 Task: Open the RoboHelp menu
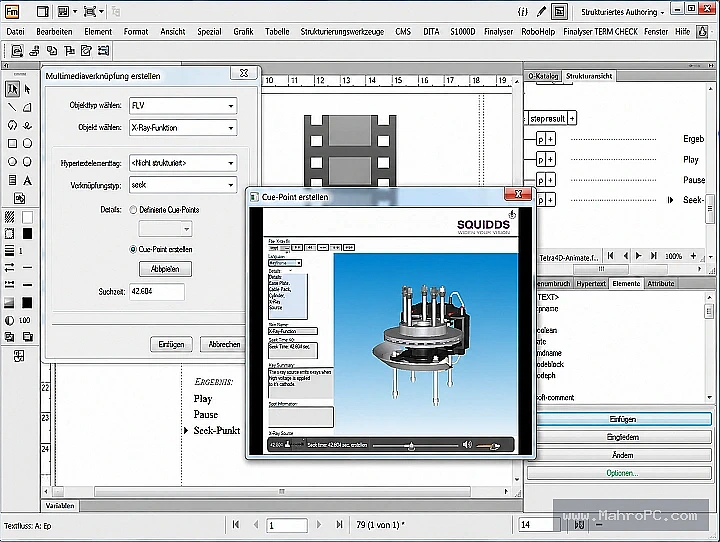point(538,32)
